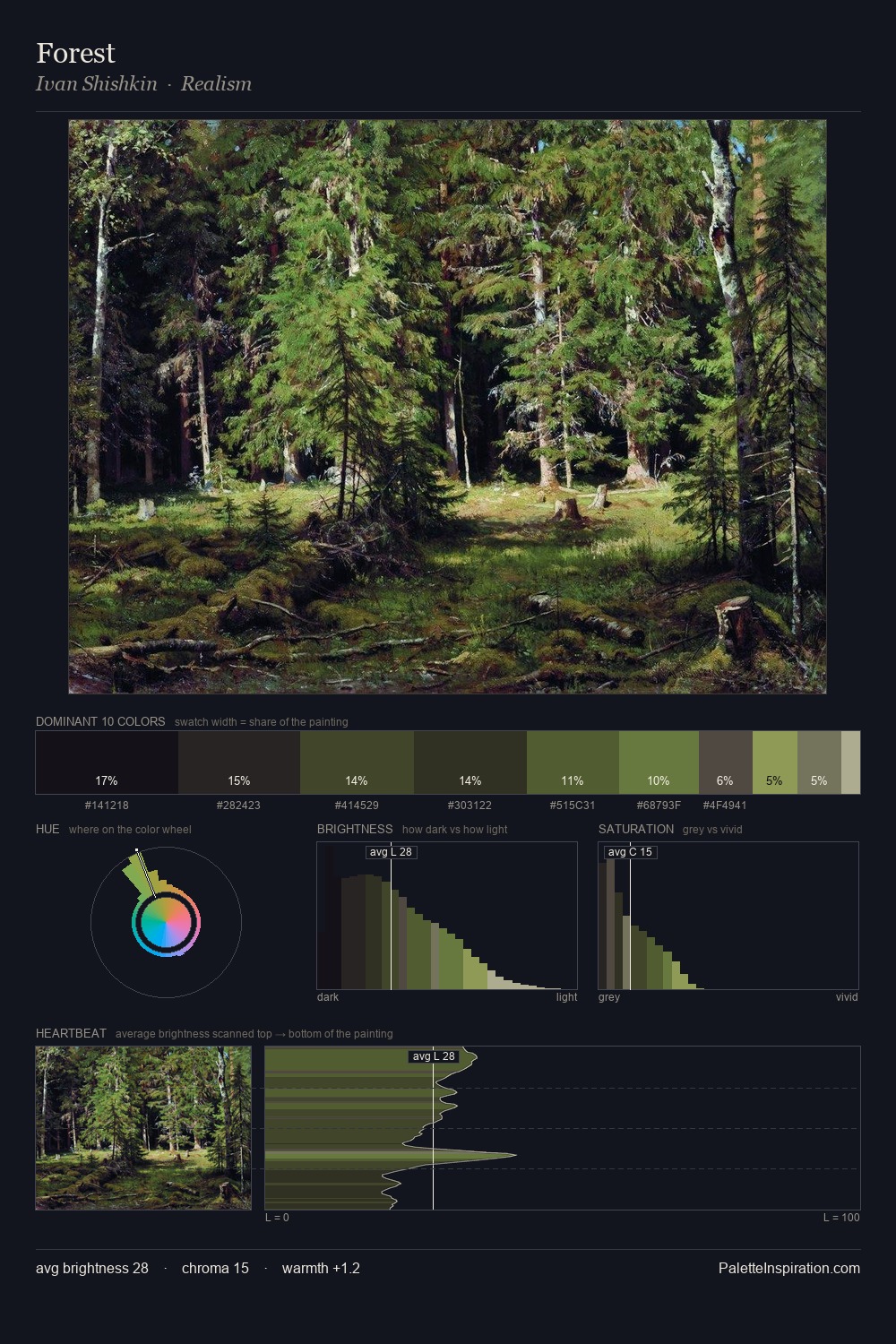Click the brightness histogram chart
The width and height of the screenshot is (896, 1344).
447,916
